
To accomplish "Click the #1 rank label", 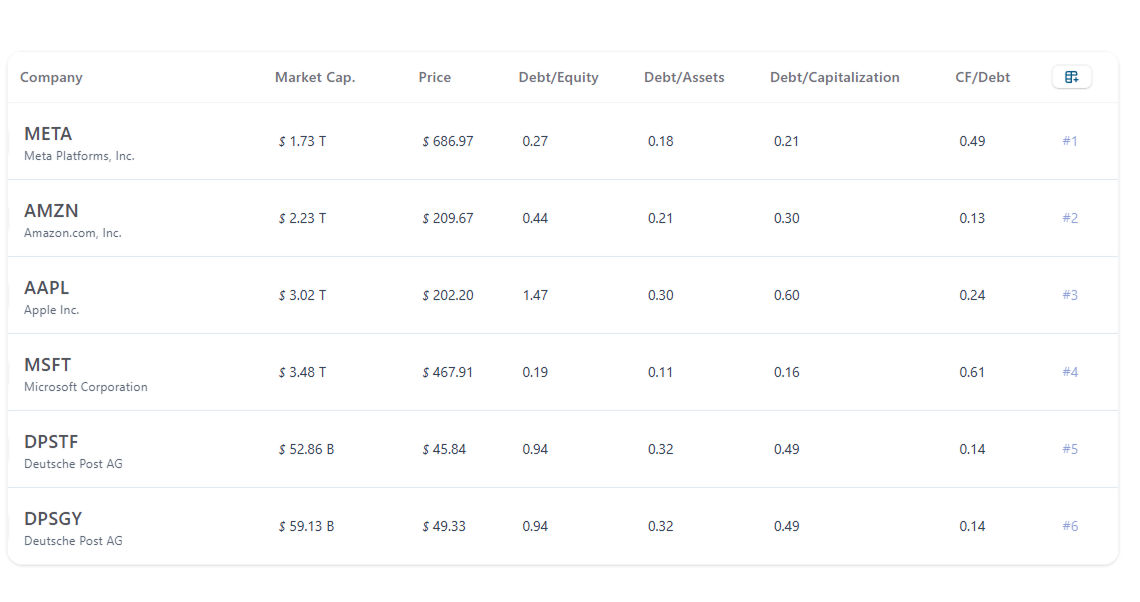I will (x=1069, y=141).
